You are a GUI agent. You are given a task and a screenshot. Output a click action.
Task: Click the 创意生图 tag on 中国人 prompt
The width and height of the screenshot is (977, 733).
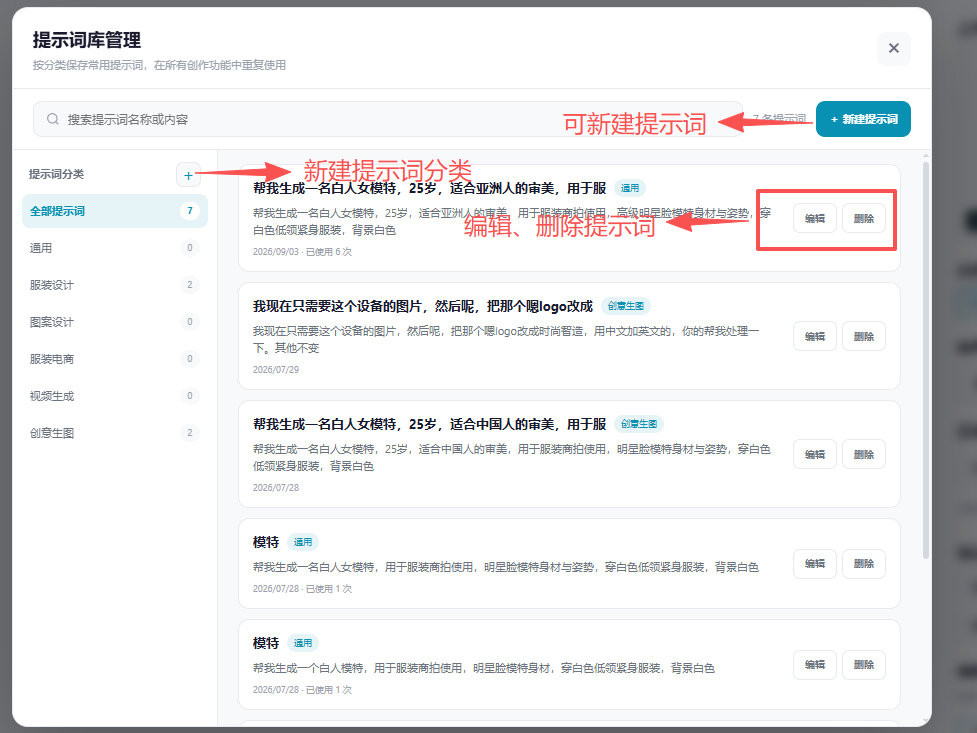pyautogui.click(x=639, y=424)
